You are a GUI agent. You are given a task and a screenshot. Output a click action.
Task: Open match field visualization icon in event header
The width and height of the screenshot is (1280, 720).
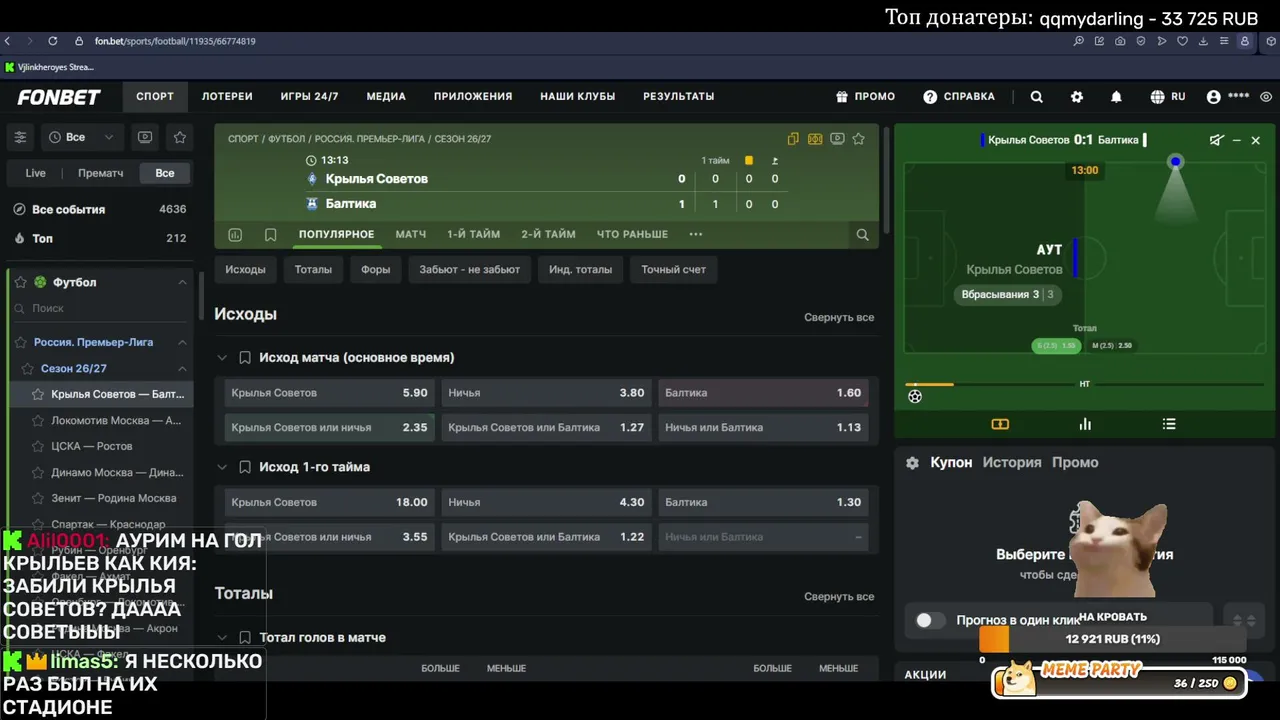(815, 139)
